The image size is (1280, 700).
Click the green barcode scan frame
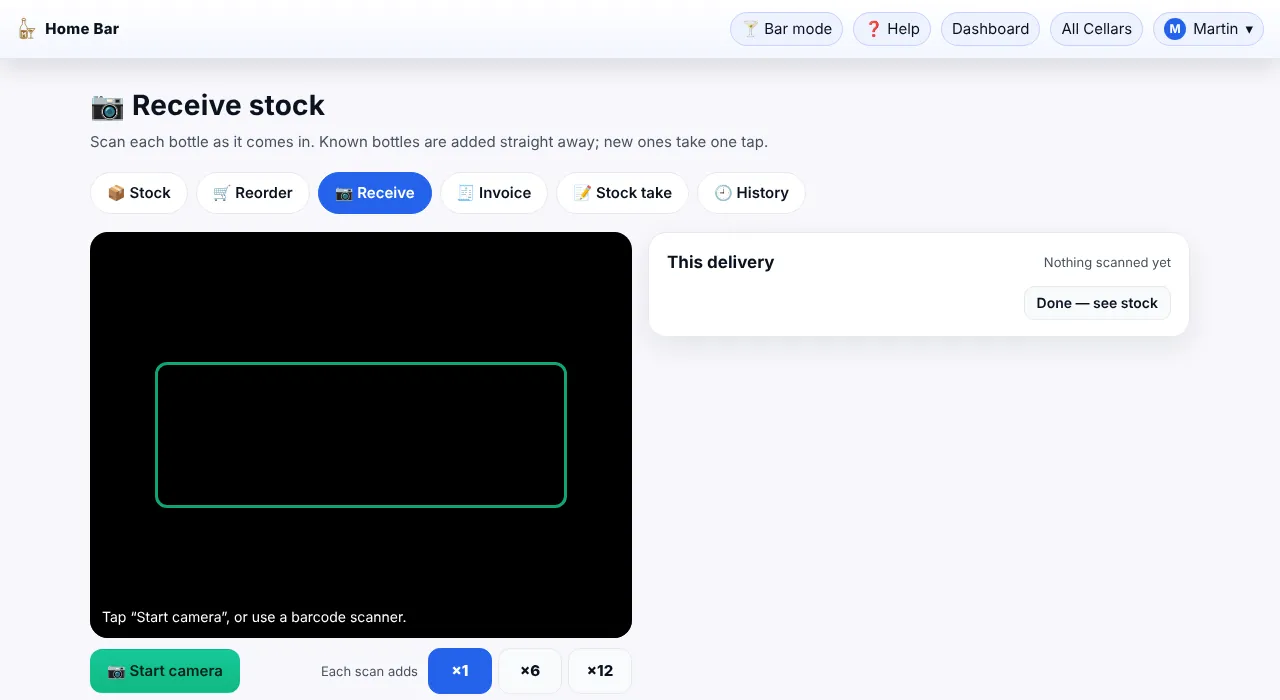coord(361,435)
